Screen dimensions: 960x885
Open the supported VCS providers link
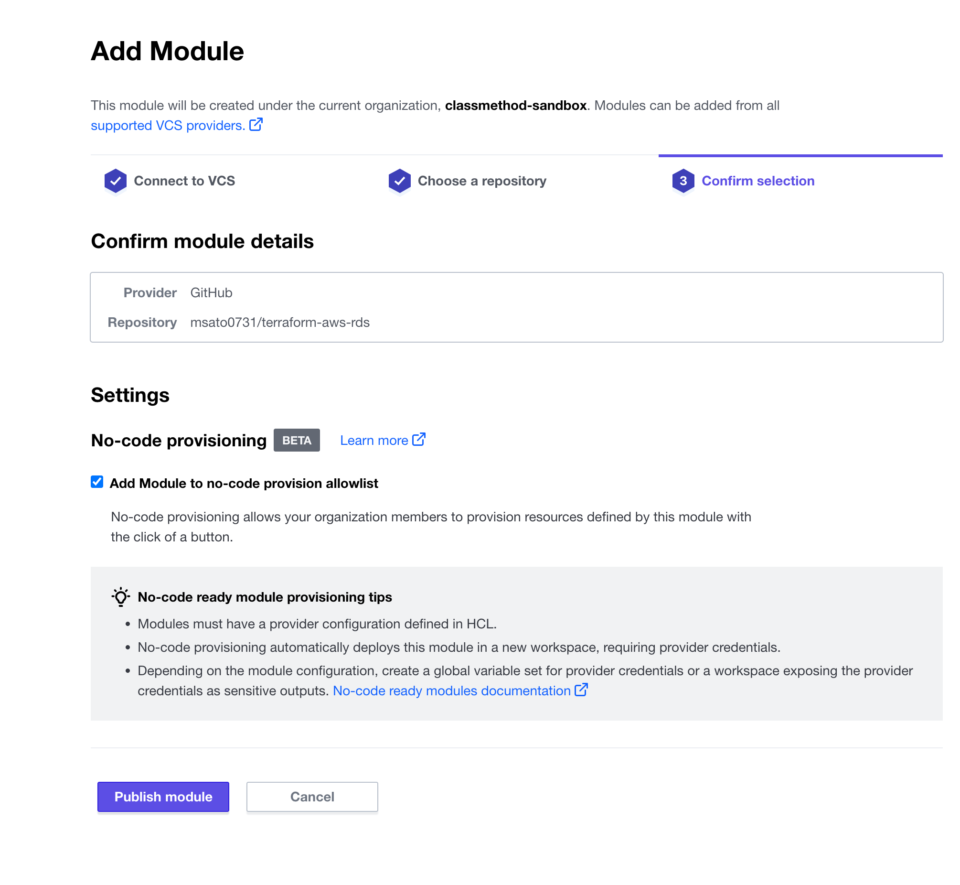click(166, 125)
